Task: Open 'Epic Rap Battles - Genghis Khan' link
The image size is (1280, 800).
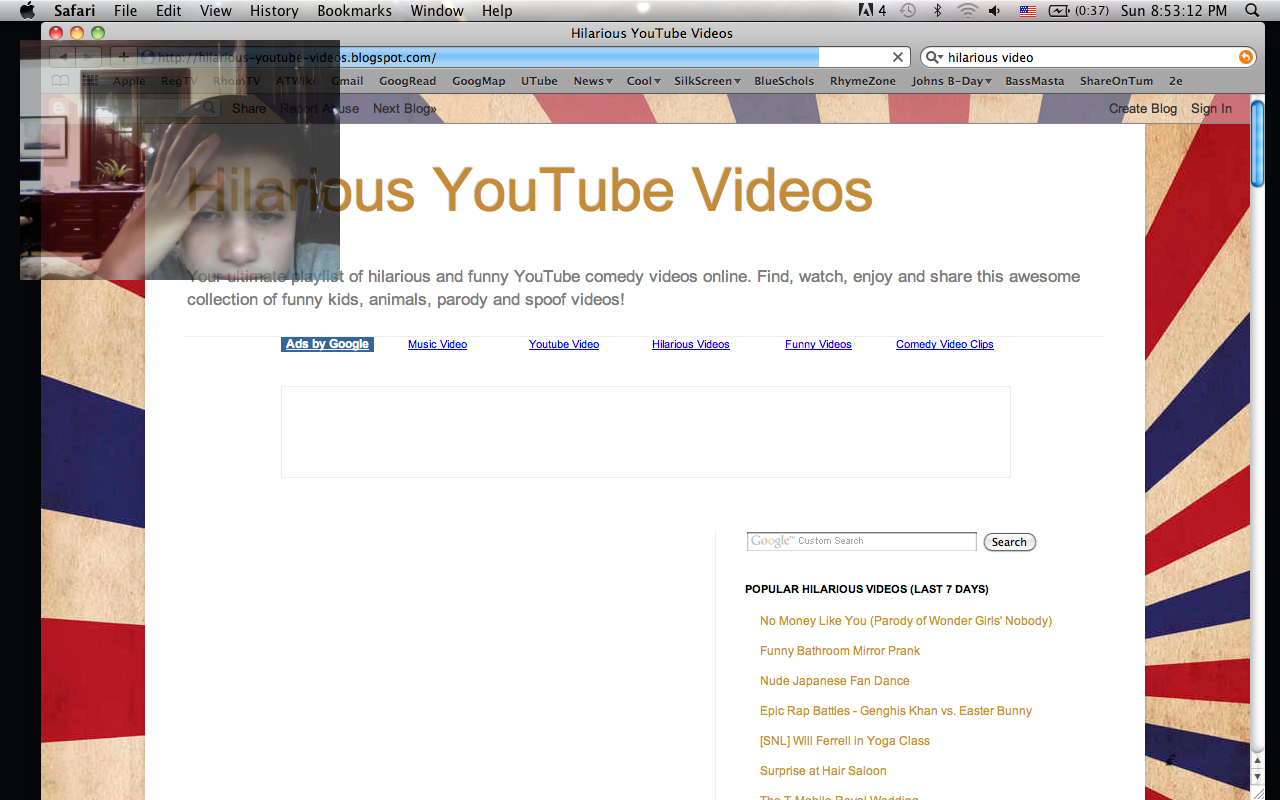Action: (896, 711)
